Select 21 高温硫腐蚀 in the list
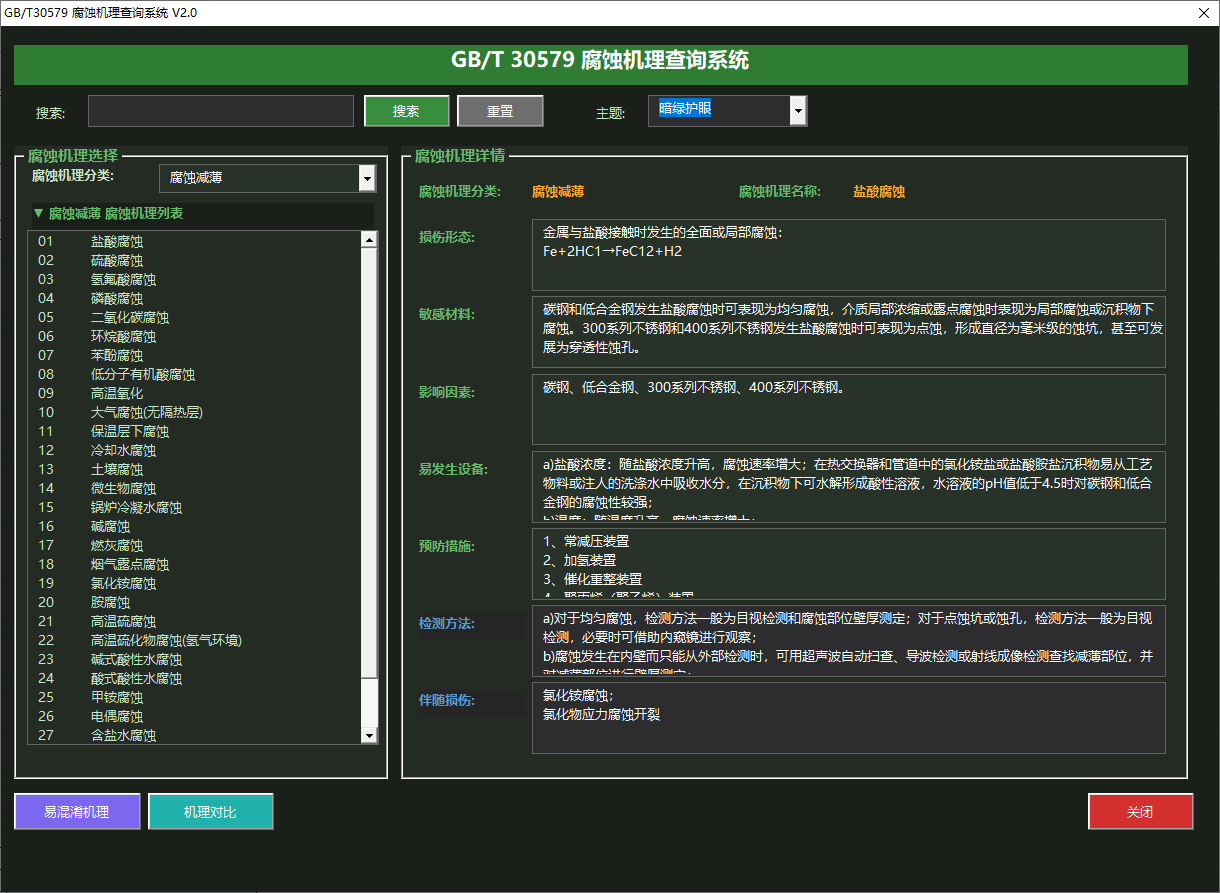 click(195, 621)
